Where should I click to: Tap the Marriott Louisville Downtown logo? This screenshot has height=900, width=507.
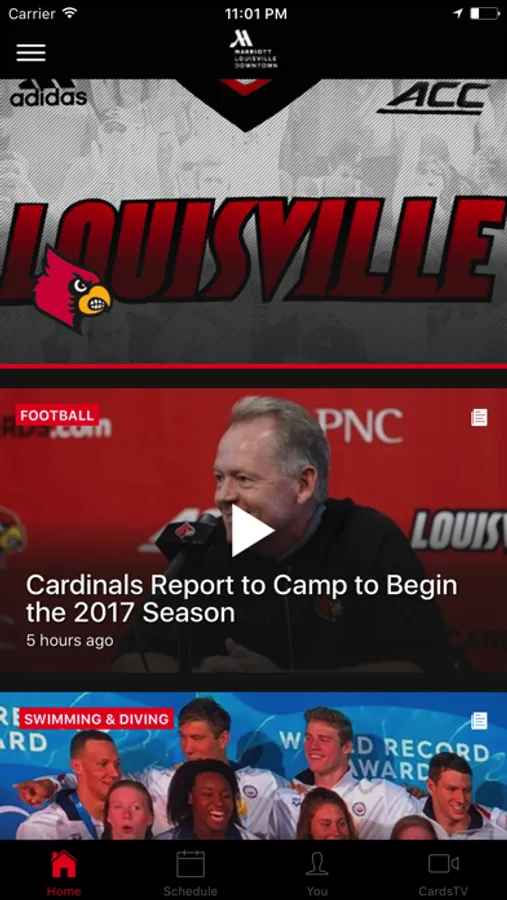pyautogui.click(x=253, y=50)
